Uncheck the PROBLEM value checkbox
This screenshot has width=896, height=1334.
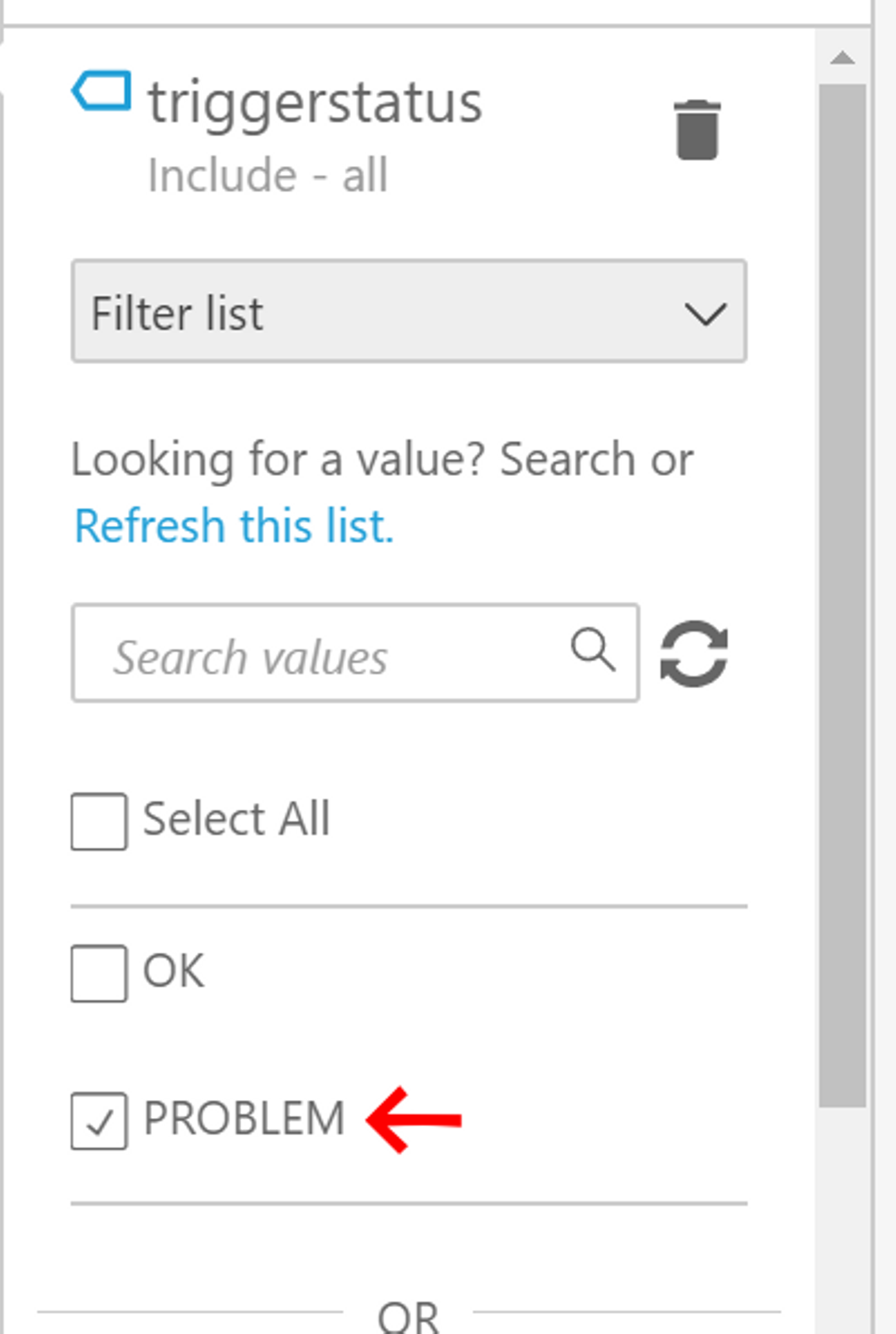pyautogui.click(x=99, y=1121)
